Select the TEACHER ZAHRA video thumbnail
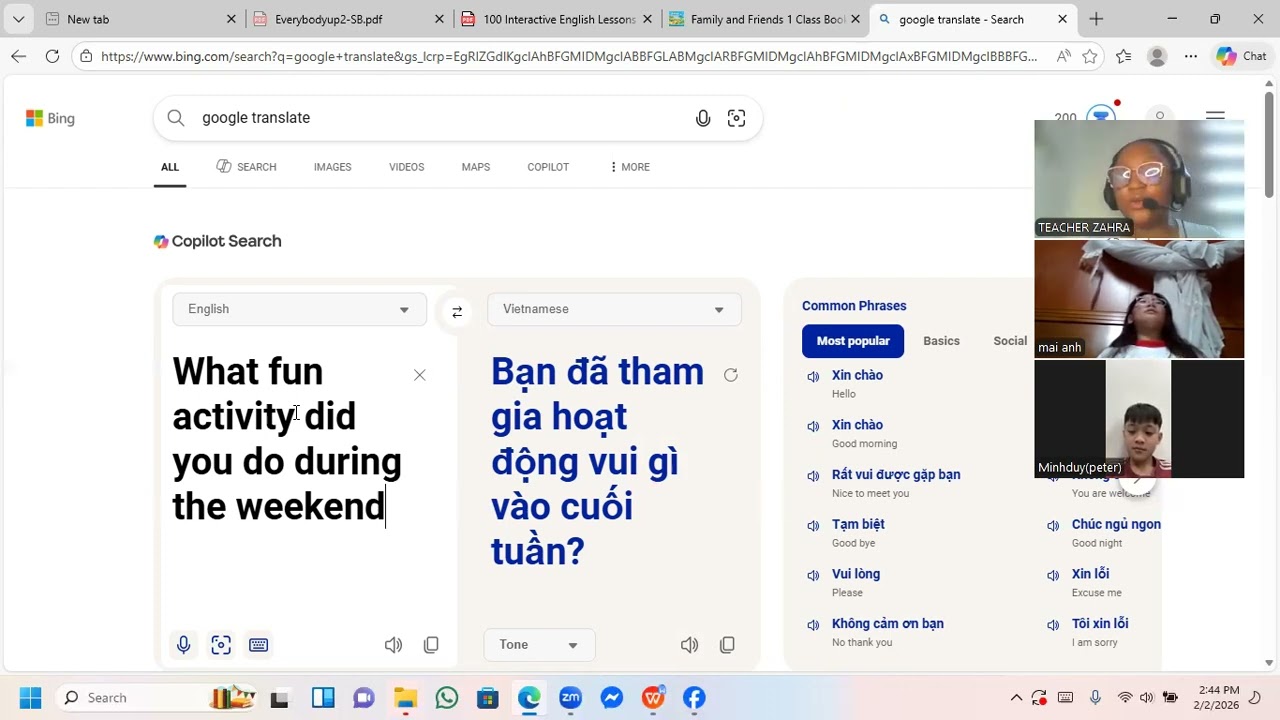Viewport: 1280px width, 720px height. (x=1139, y=179)
